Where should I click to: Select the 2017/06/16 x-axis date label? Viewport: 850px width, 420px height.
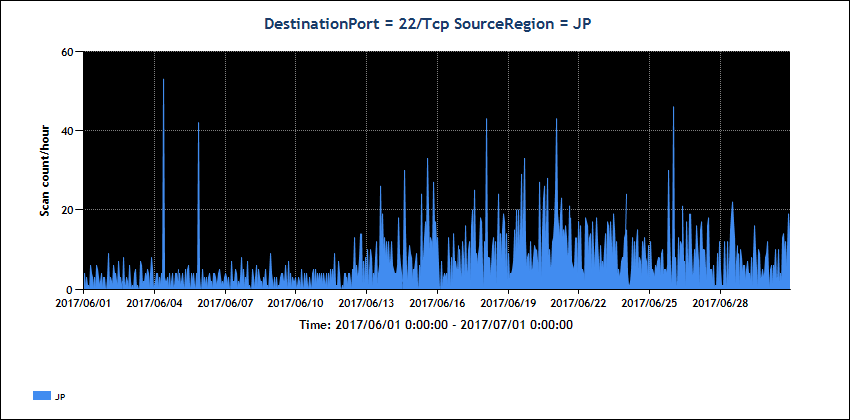[x=437, y=303]
